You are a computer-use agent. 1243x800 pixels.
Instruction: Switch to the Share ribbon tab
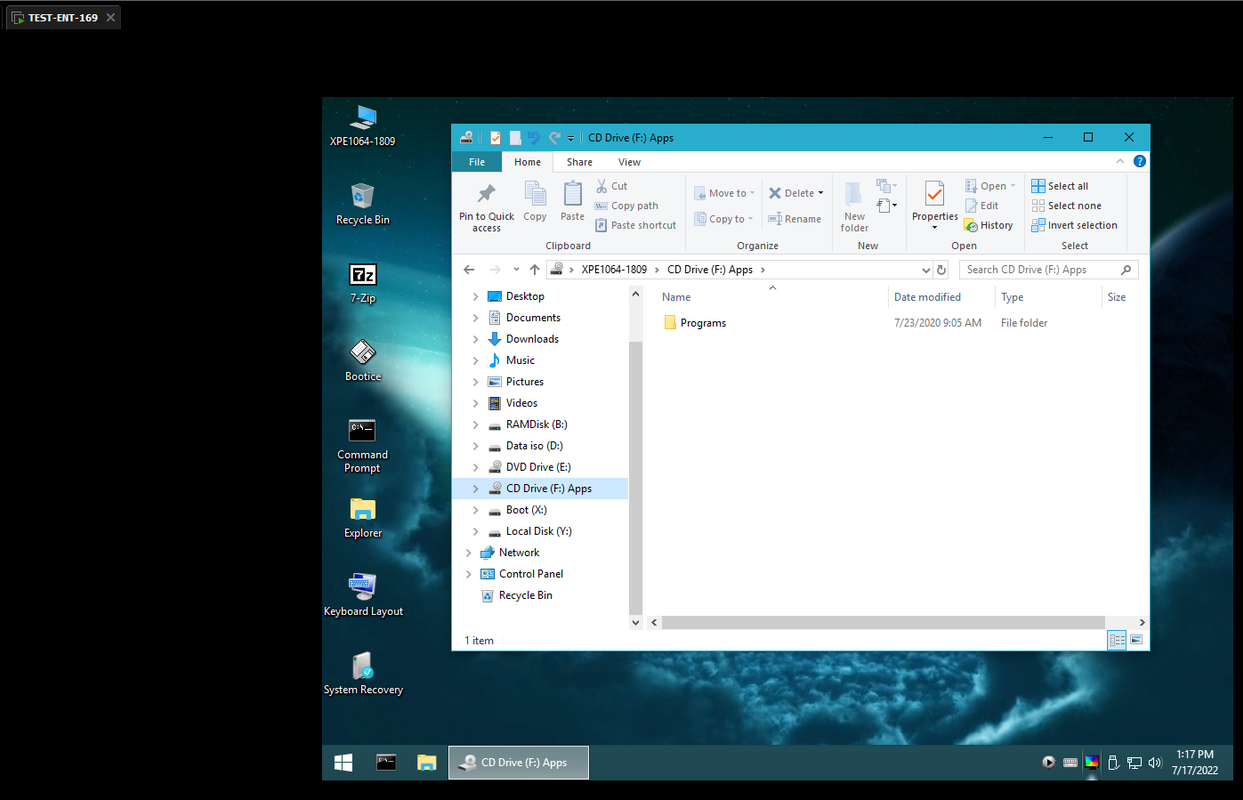point(579,162)
